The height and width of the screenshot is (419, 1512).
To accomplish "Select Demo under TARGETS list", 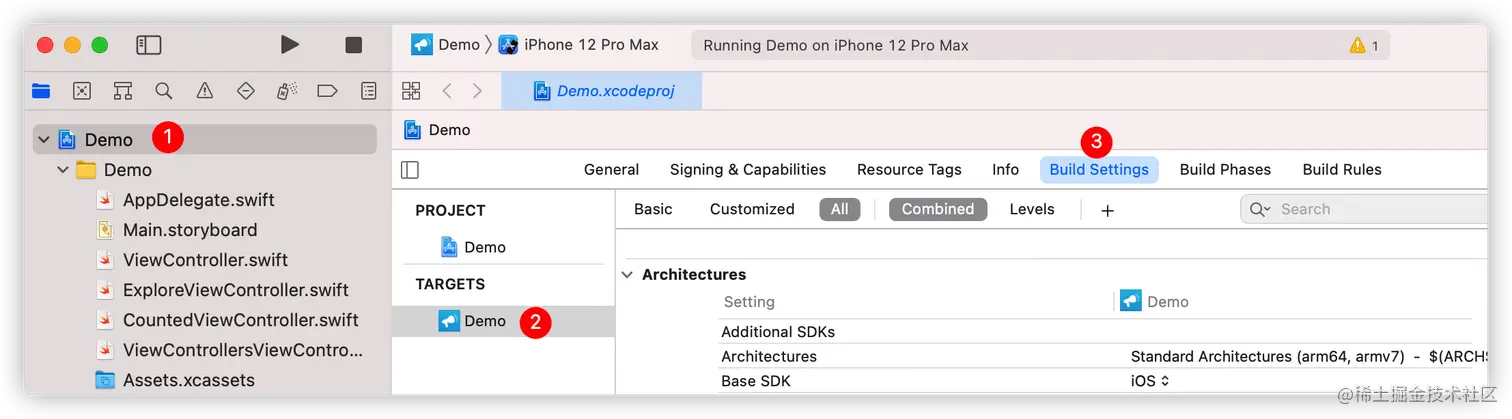I will (x=503, y=321).
